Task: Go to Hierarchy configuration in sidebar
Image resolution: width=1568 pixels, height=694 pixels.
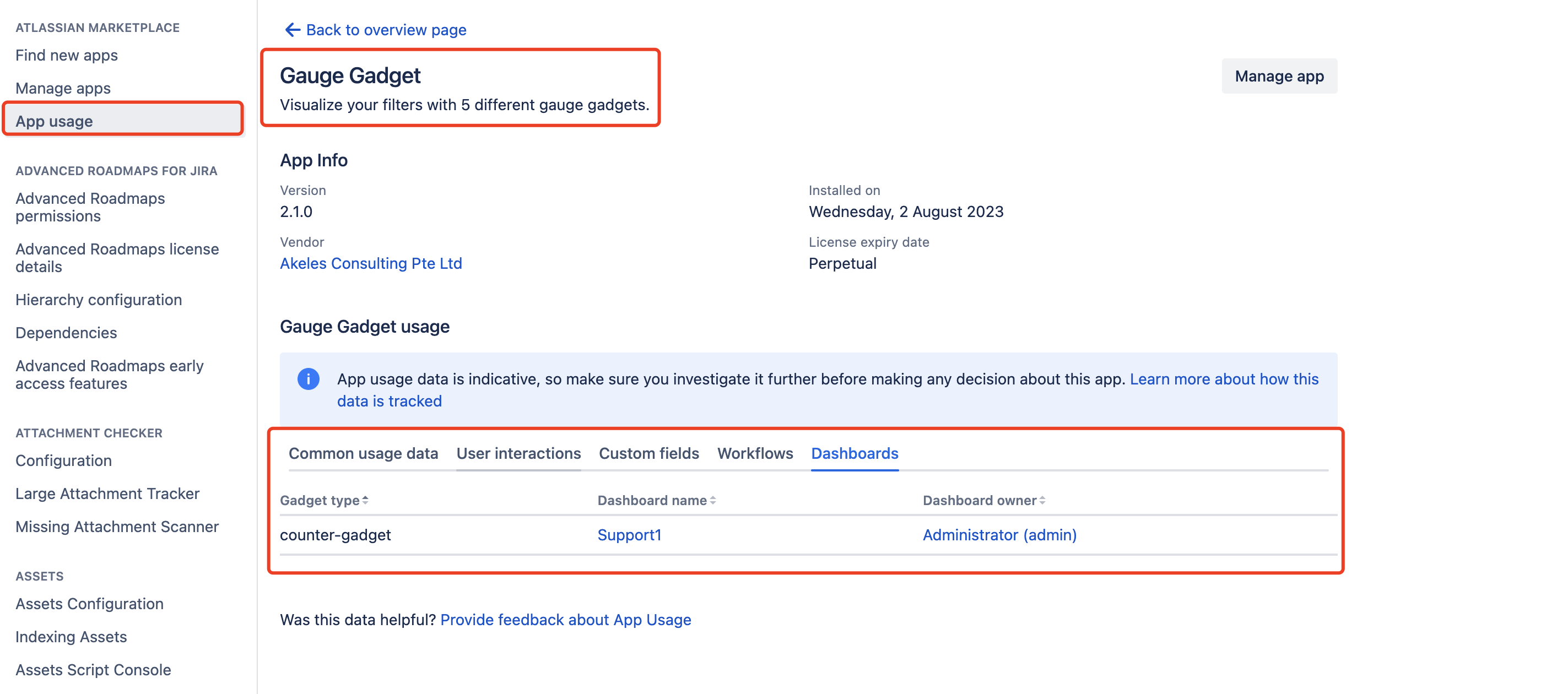Action: tap(99, 300)
